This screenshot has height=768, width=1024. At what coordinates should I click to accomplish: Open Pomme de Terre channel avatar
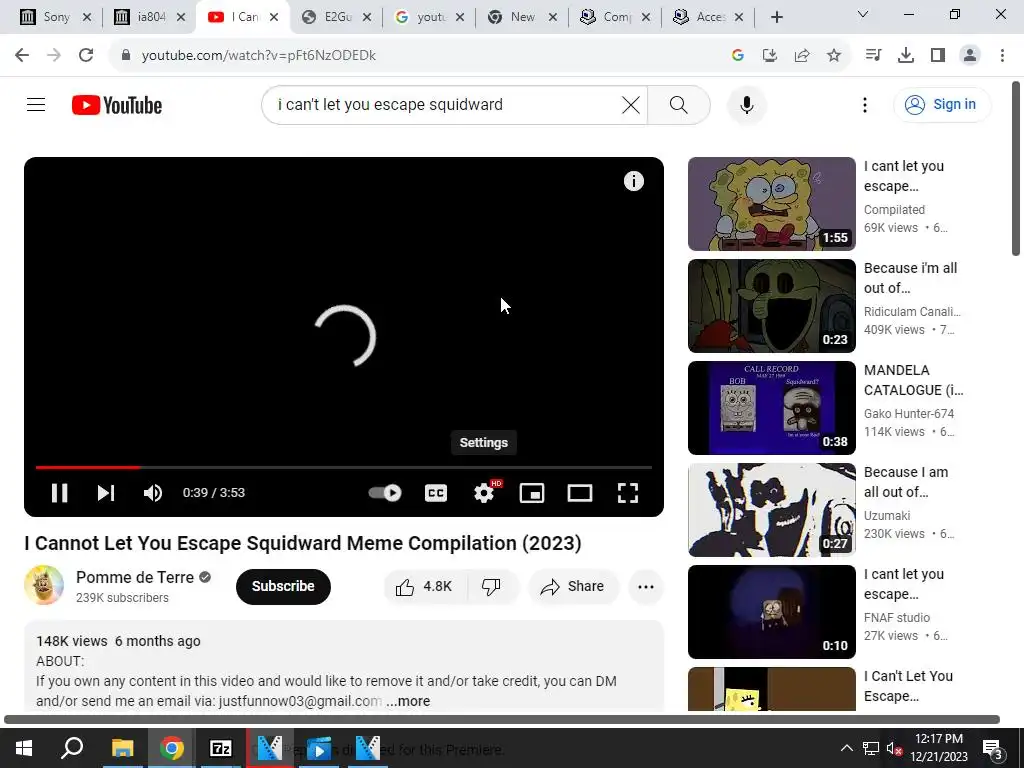[x=44, y=585]
